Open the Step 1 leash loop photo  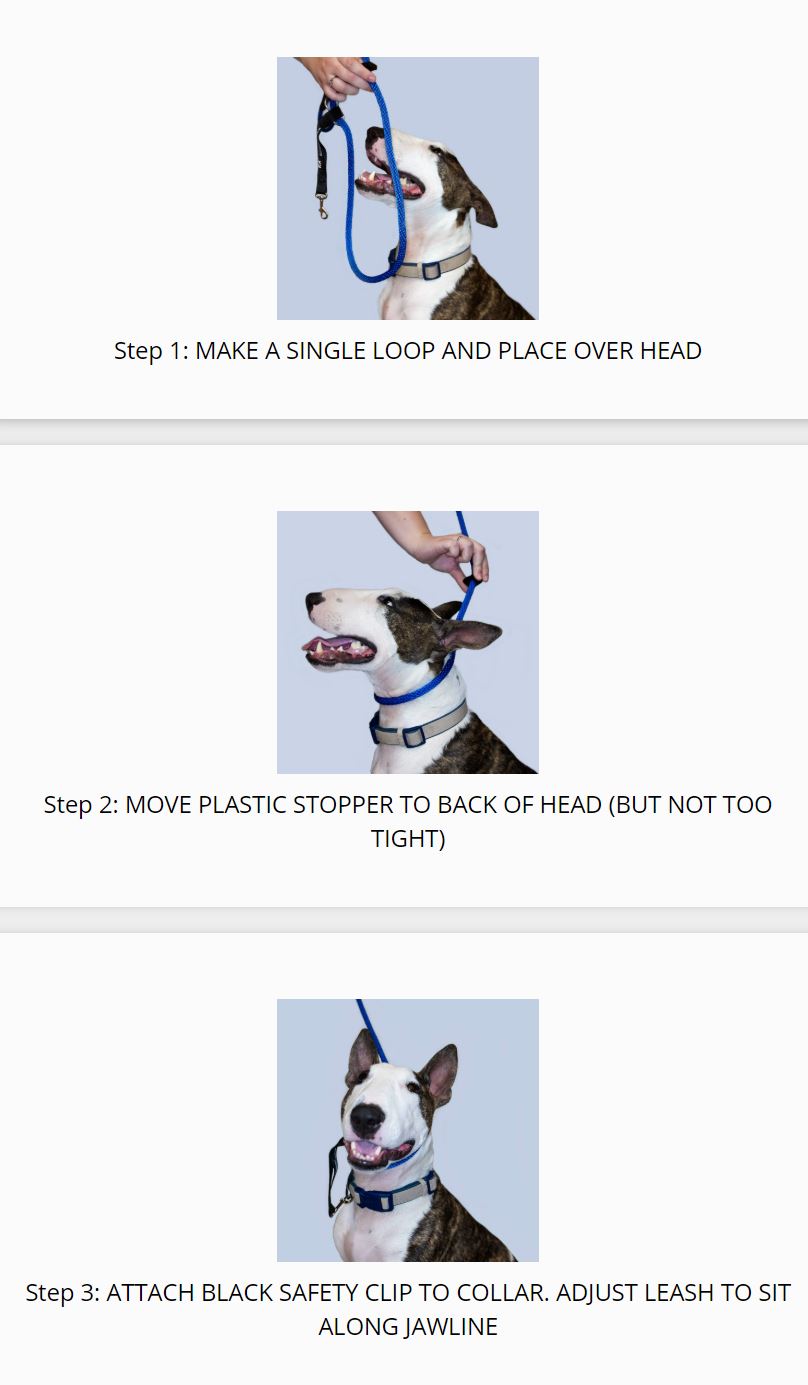coord(408,188)
